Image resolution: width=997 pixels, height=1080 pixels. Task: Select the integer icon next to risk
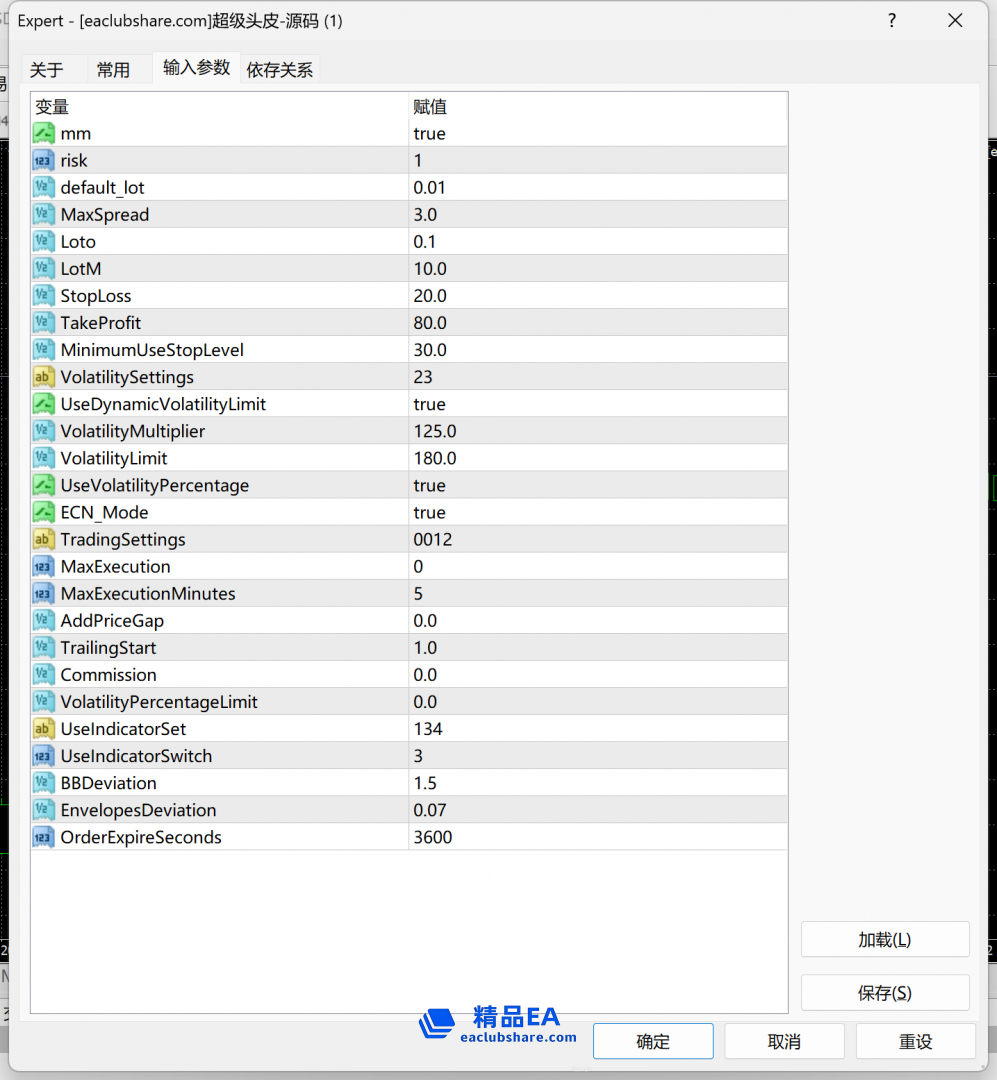pos(43,160)
